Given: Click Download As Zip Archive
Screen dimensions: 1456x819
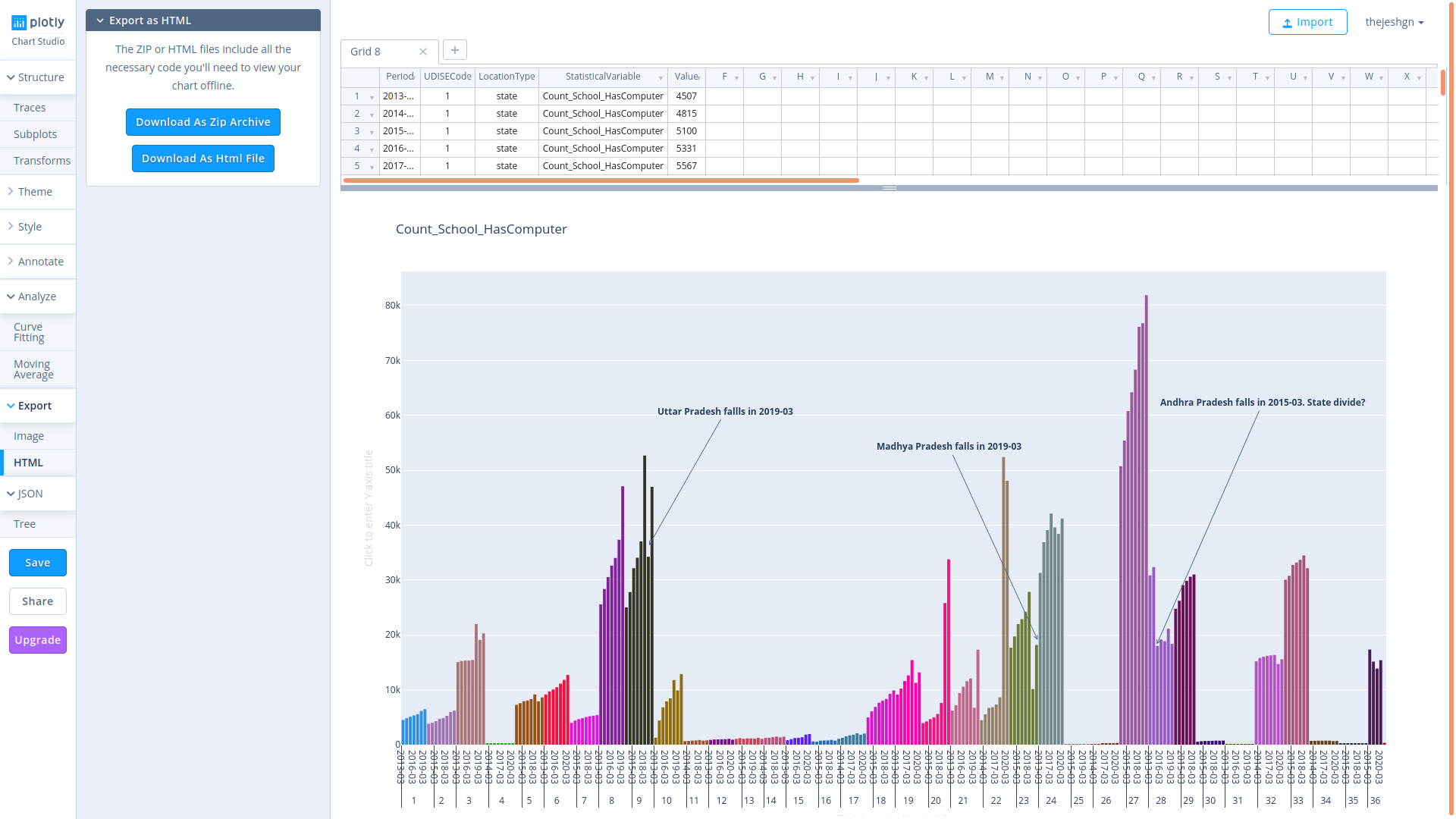Looking at the screenshot, I should (x=202, y=121).
